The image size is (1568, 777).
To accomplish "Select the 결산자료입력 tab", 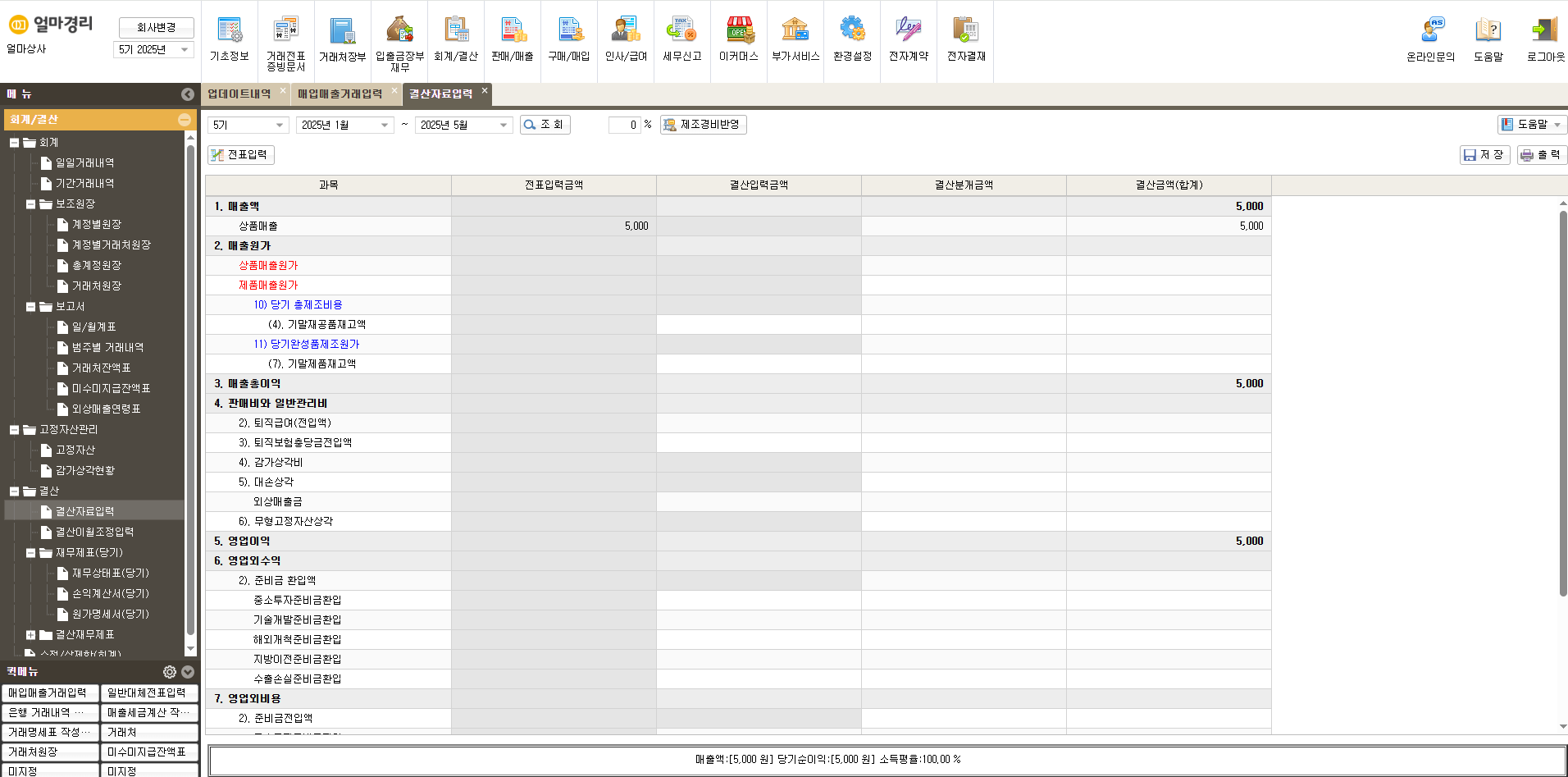I will click(x=441, y=94).
